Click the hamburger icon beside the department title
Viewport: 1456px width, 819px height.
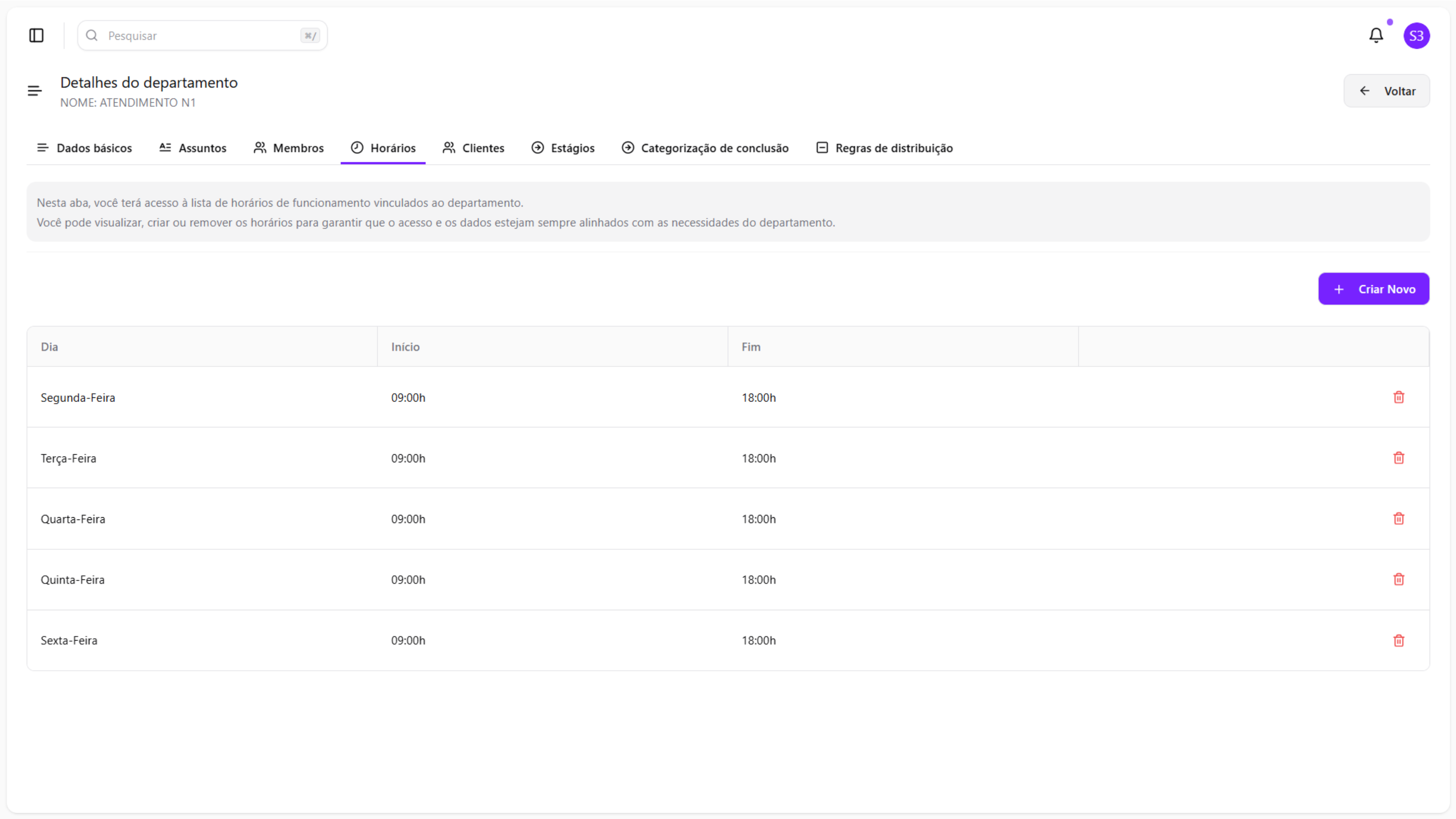pos(34,90)
